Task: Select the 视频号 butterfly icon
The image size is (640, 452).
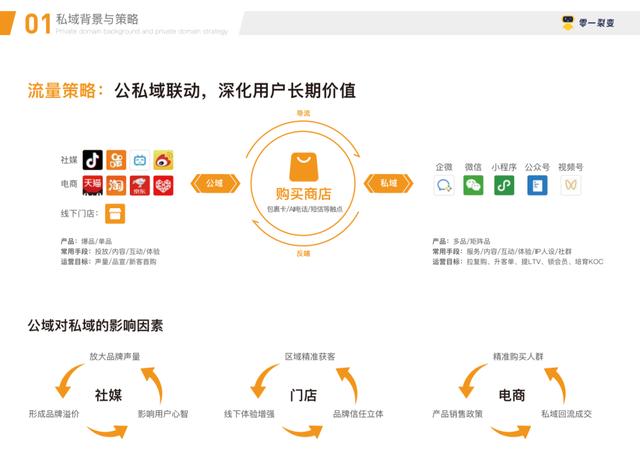Action: [571, 185]
